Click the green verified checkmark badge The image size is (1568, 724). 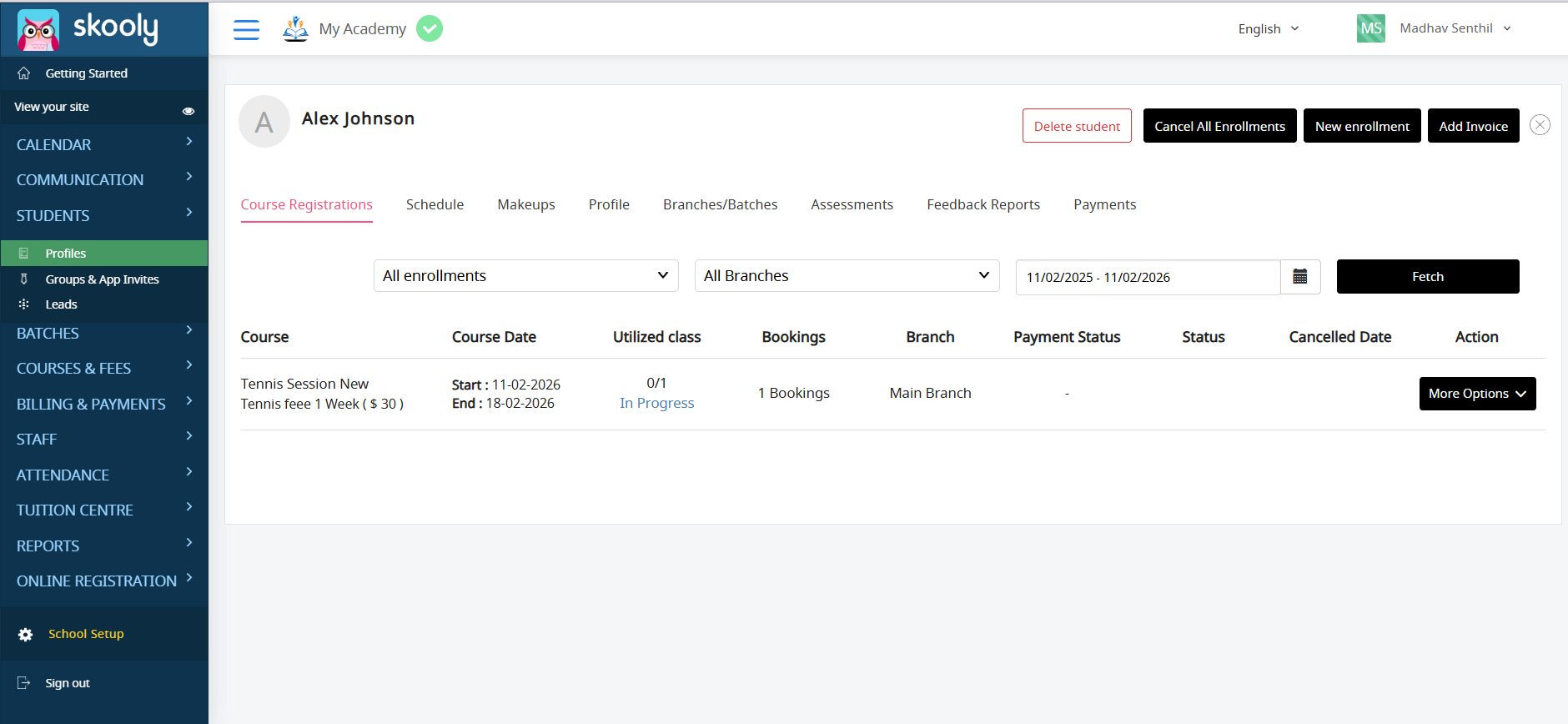point(430,29)
